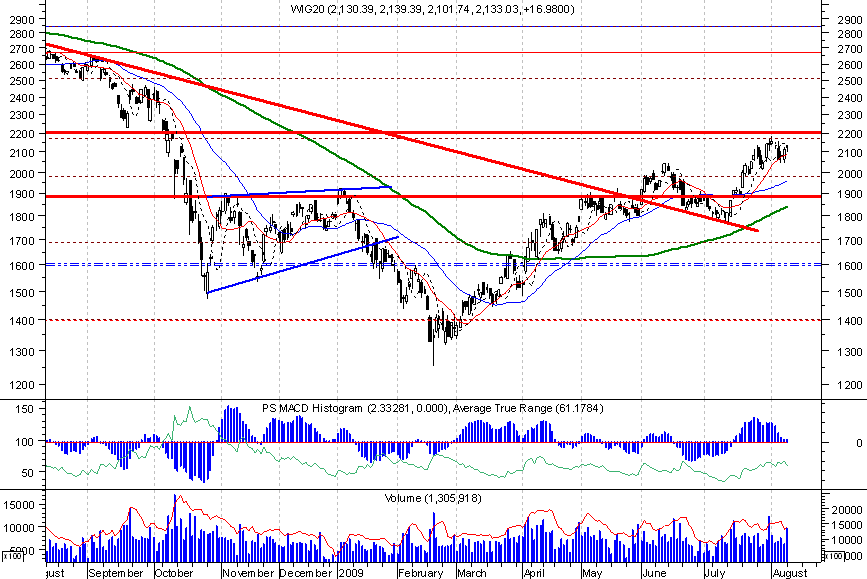Select the lower rising blue trendline from October low
The width and height of the screenshot is (867, 579).
(302, 265)
